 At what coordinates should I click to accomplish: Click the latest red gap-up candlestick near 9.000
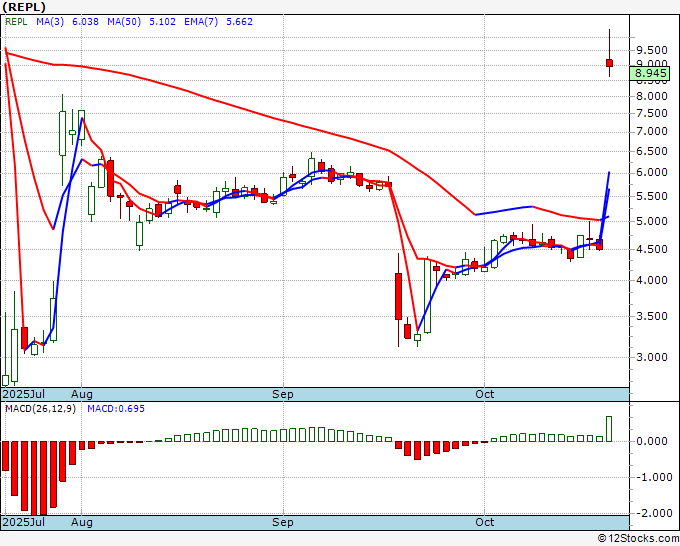[x=609, y=63]
